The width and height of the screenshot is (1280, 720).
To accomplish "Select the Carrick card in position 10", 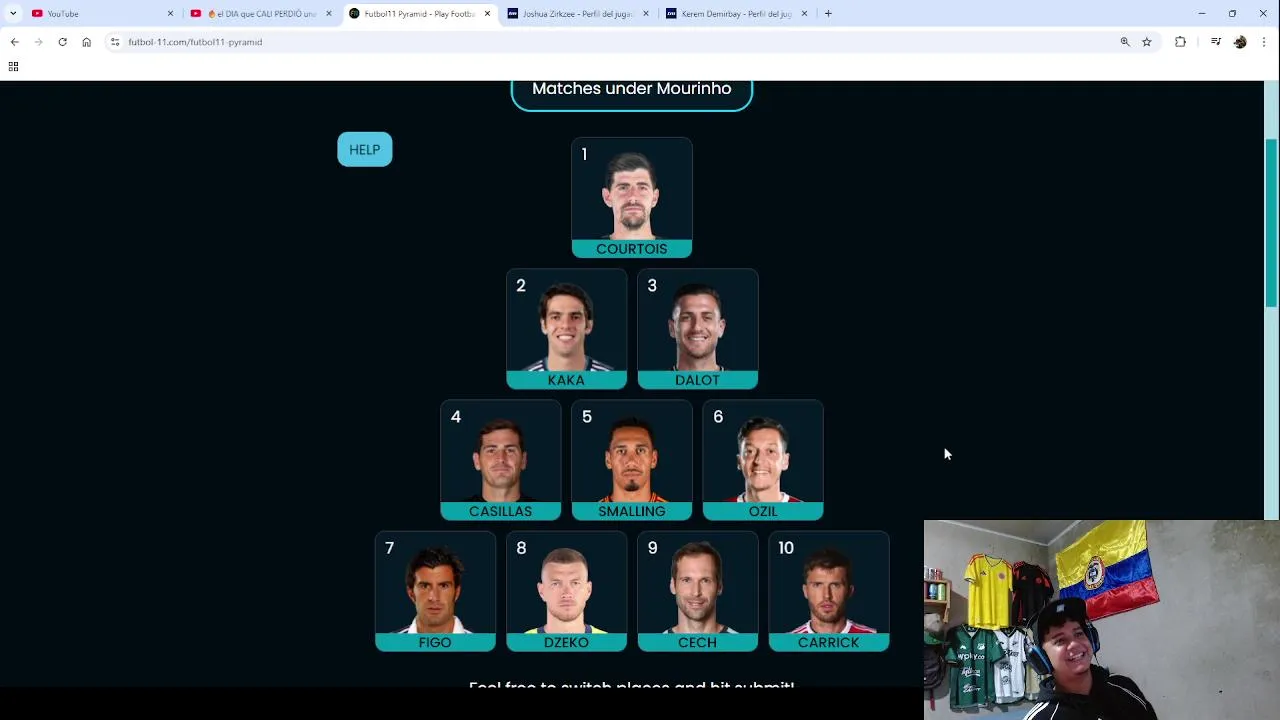I will click(829, 591).
